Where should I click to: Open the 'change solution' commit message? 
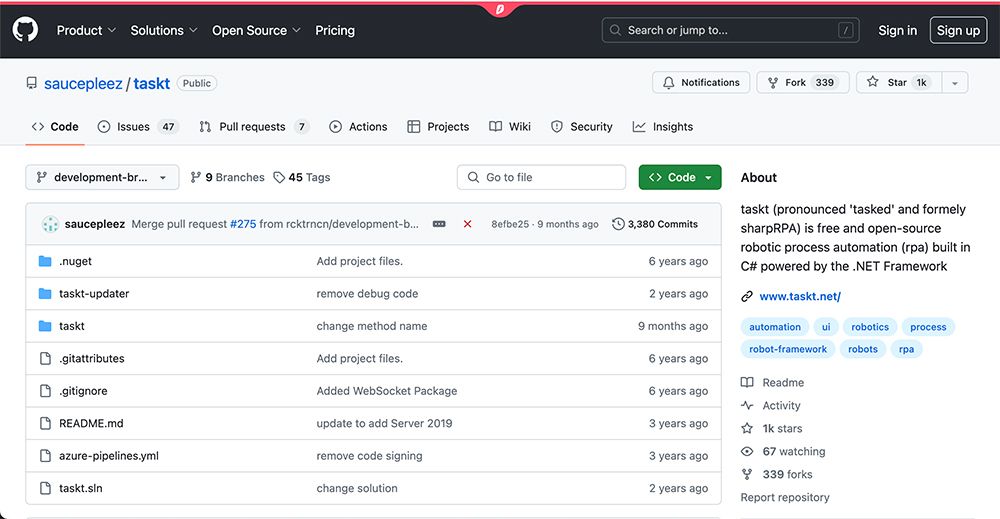click(x=357, y=488)
